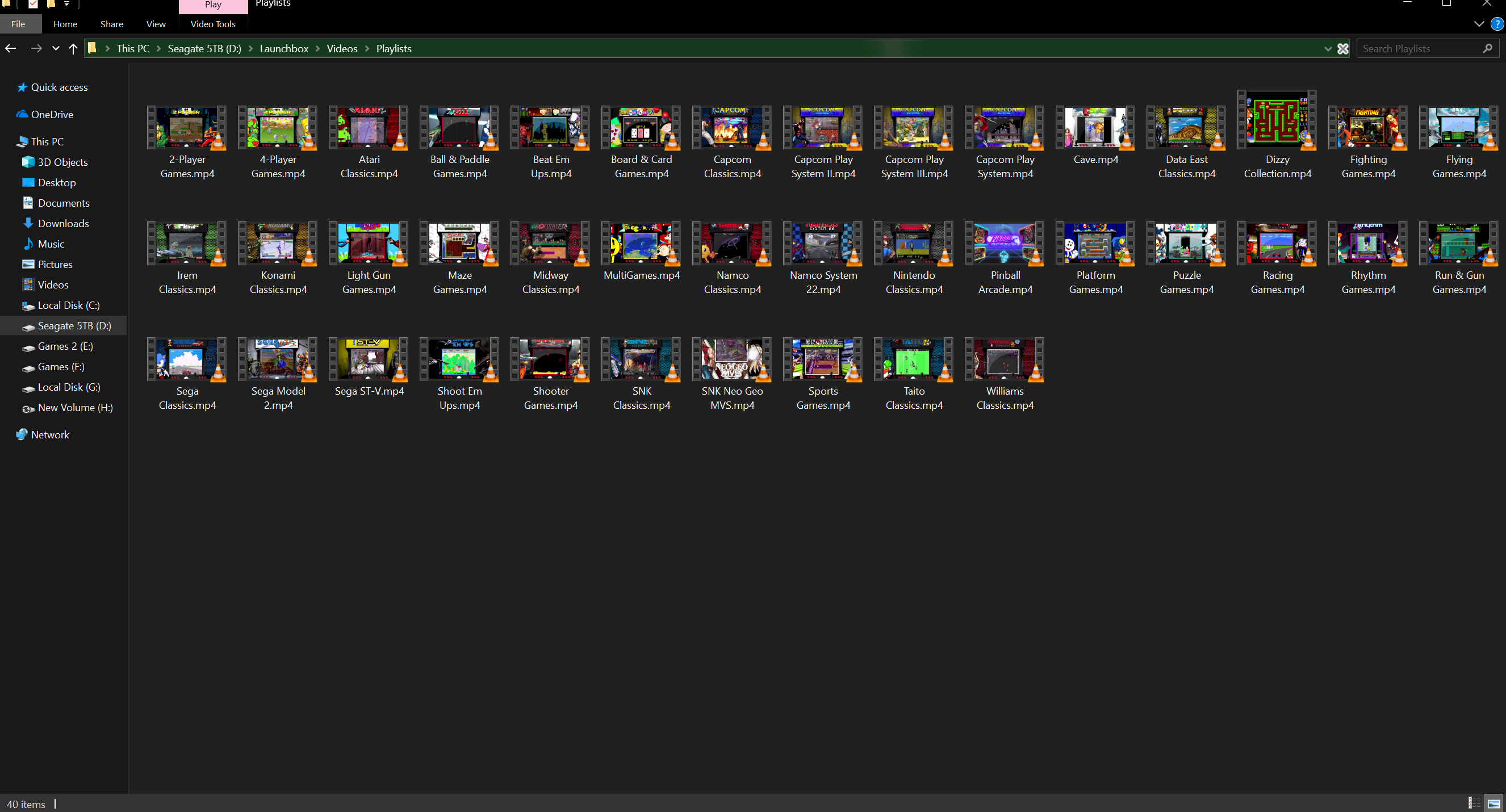Select Local Disk (G:) drive icon
The width and height of the screenshot is (1506, 812).
(28, 388)
